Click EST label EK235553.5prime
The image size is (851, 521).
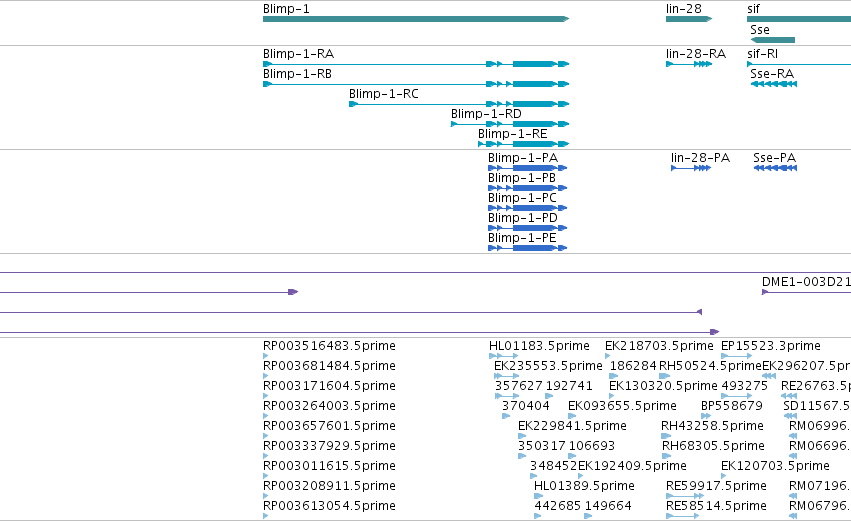pyautogui.click(x=548, y=366)
